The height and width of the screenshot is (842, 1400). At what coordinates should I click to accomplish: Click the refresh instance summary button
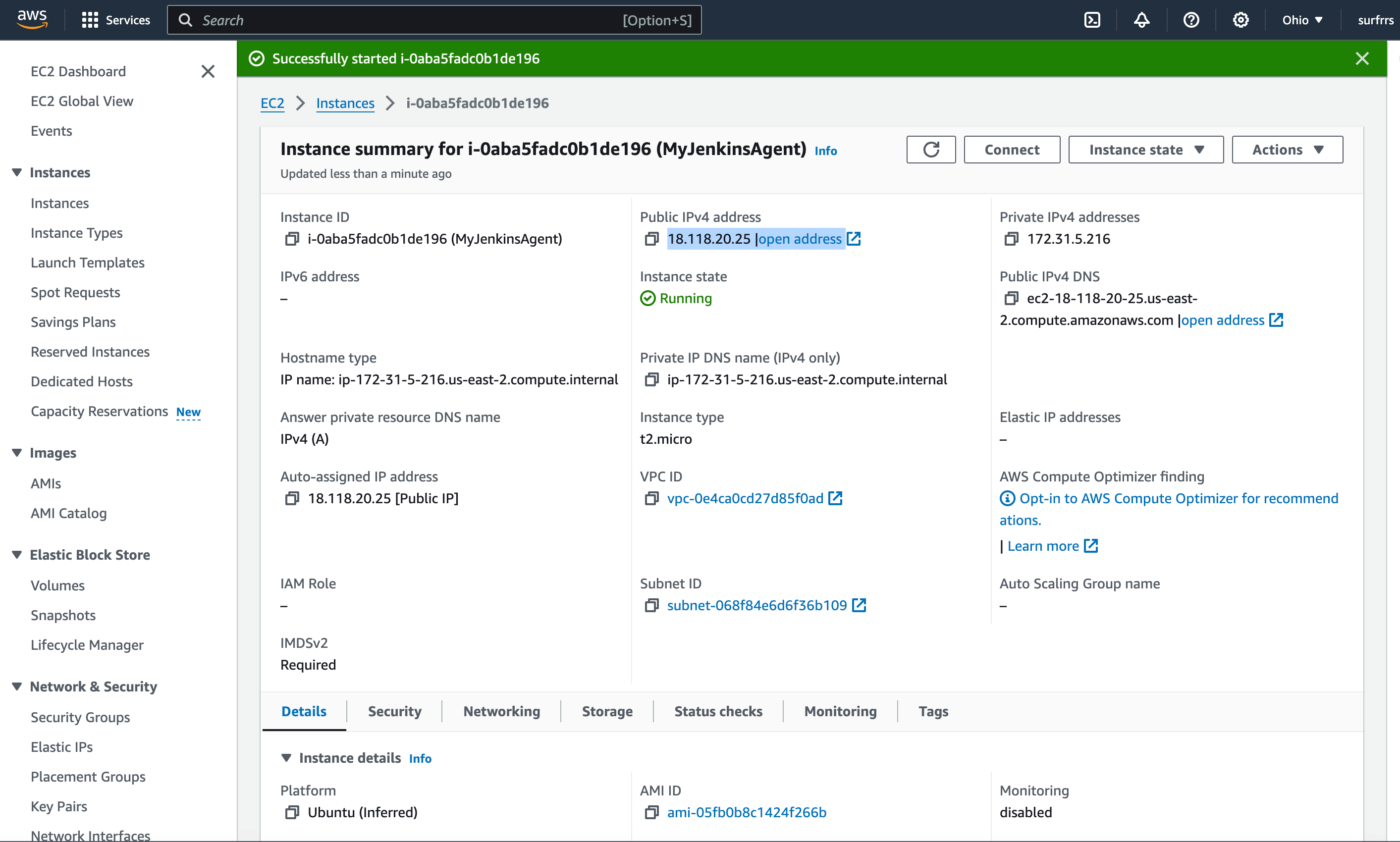click(x=931, y=150)
